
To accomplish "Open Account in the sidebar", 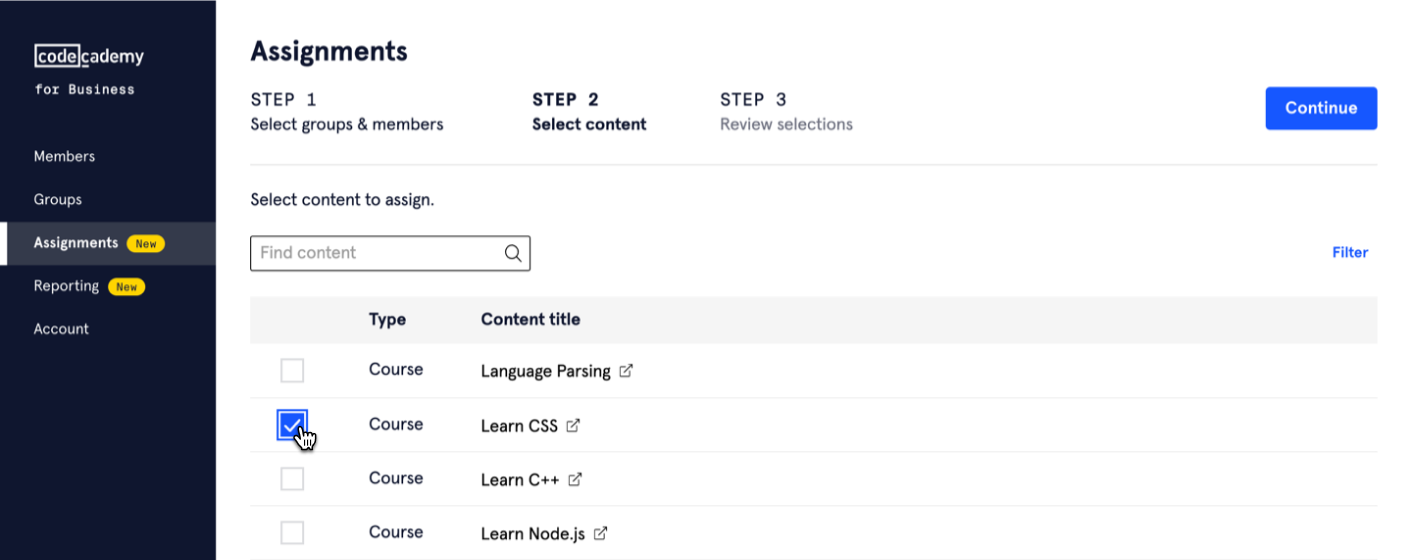I will 61,329.
